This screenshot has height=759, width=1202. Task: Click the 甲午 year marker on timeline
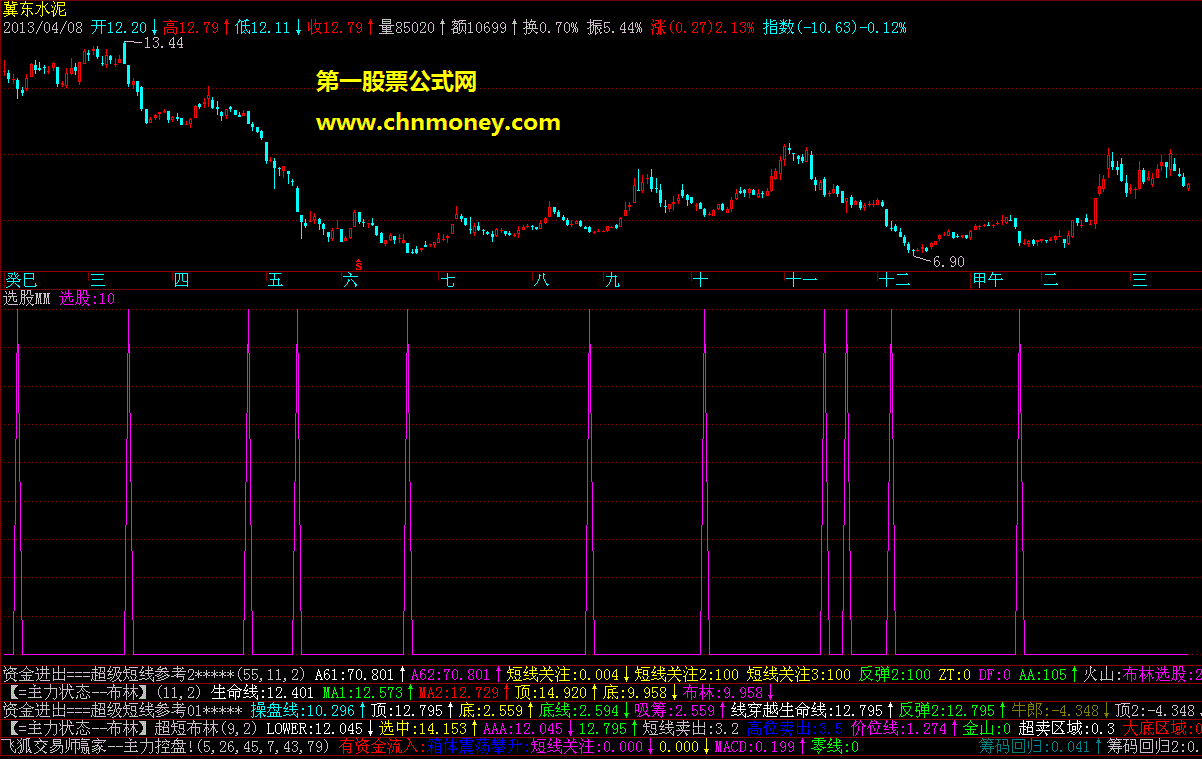[x=988, y=280]
